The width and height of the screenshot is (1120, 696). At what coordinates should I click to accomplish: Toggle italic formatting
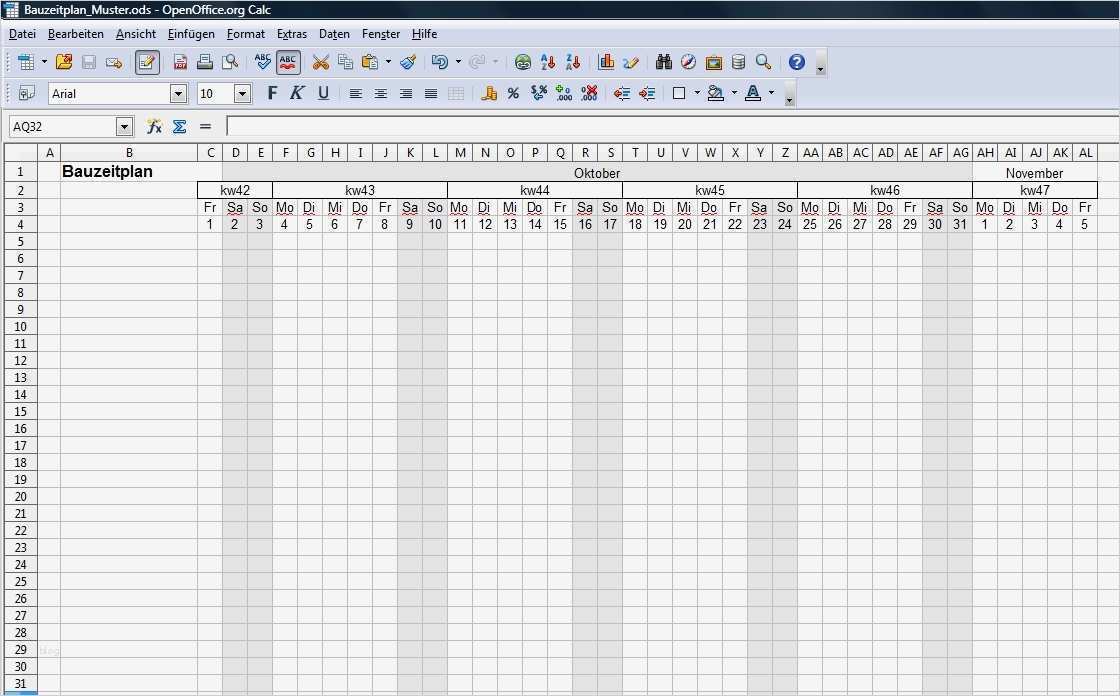[x=296, y=93]
